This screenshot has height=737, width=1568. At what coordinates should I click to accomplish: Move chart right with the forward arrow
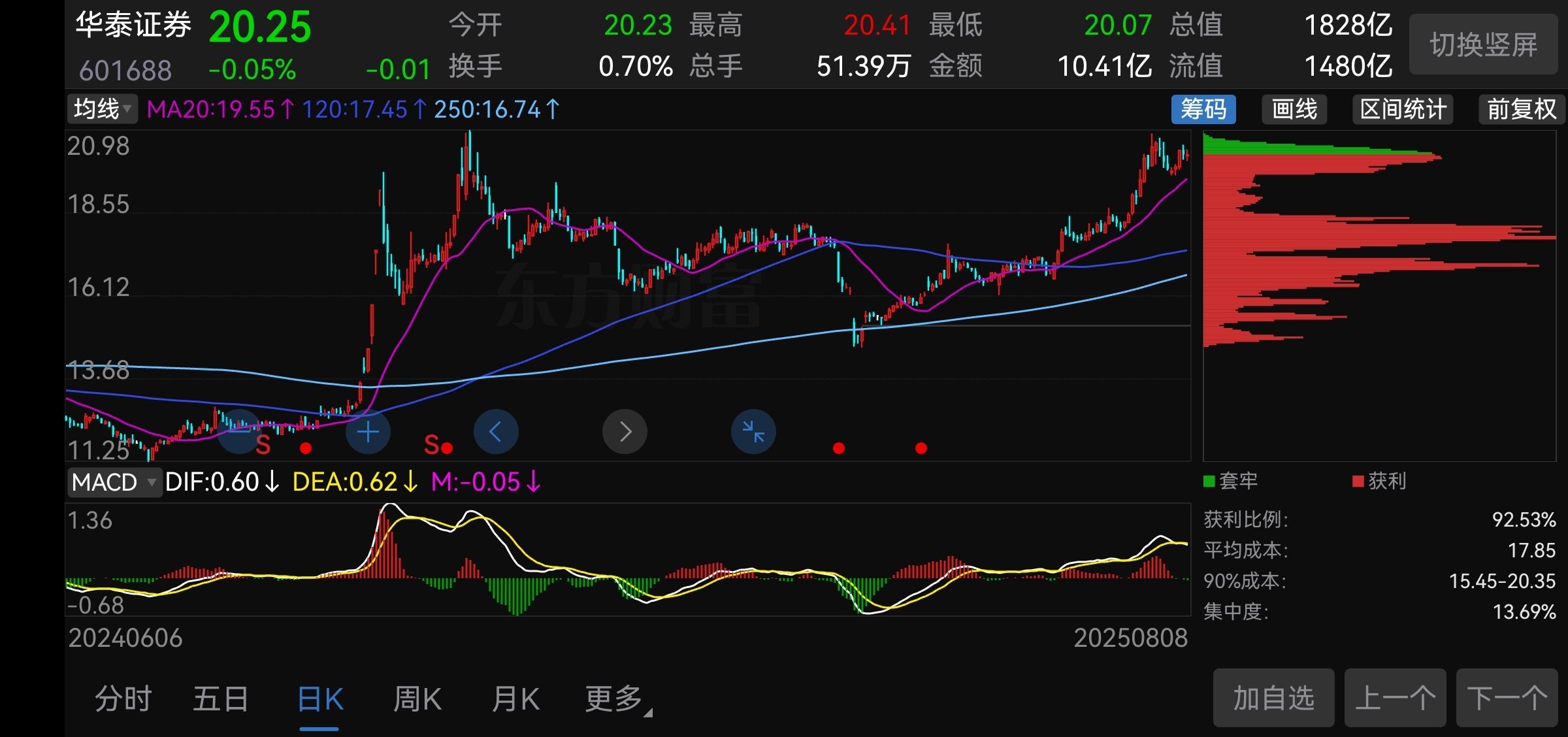(x=625, y=431)
